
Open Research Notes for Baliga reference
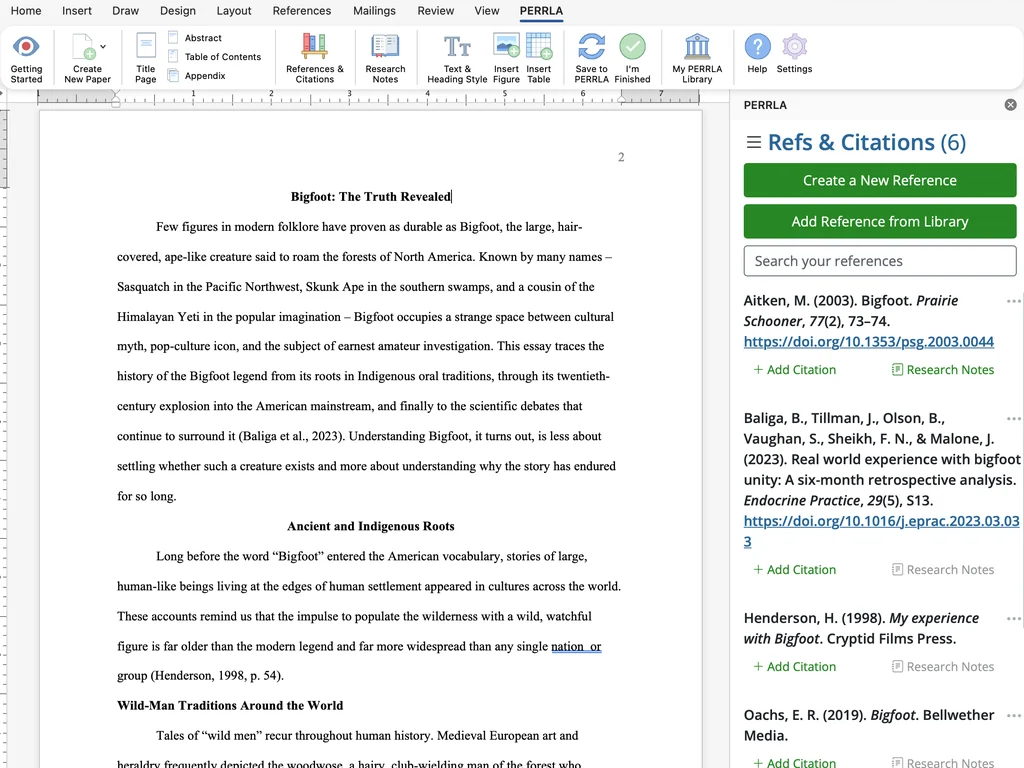pos(943,569)
